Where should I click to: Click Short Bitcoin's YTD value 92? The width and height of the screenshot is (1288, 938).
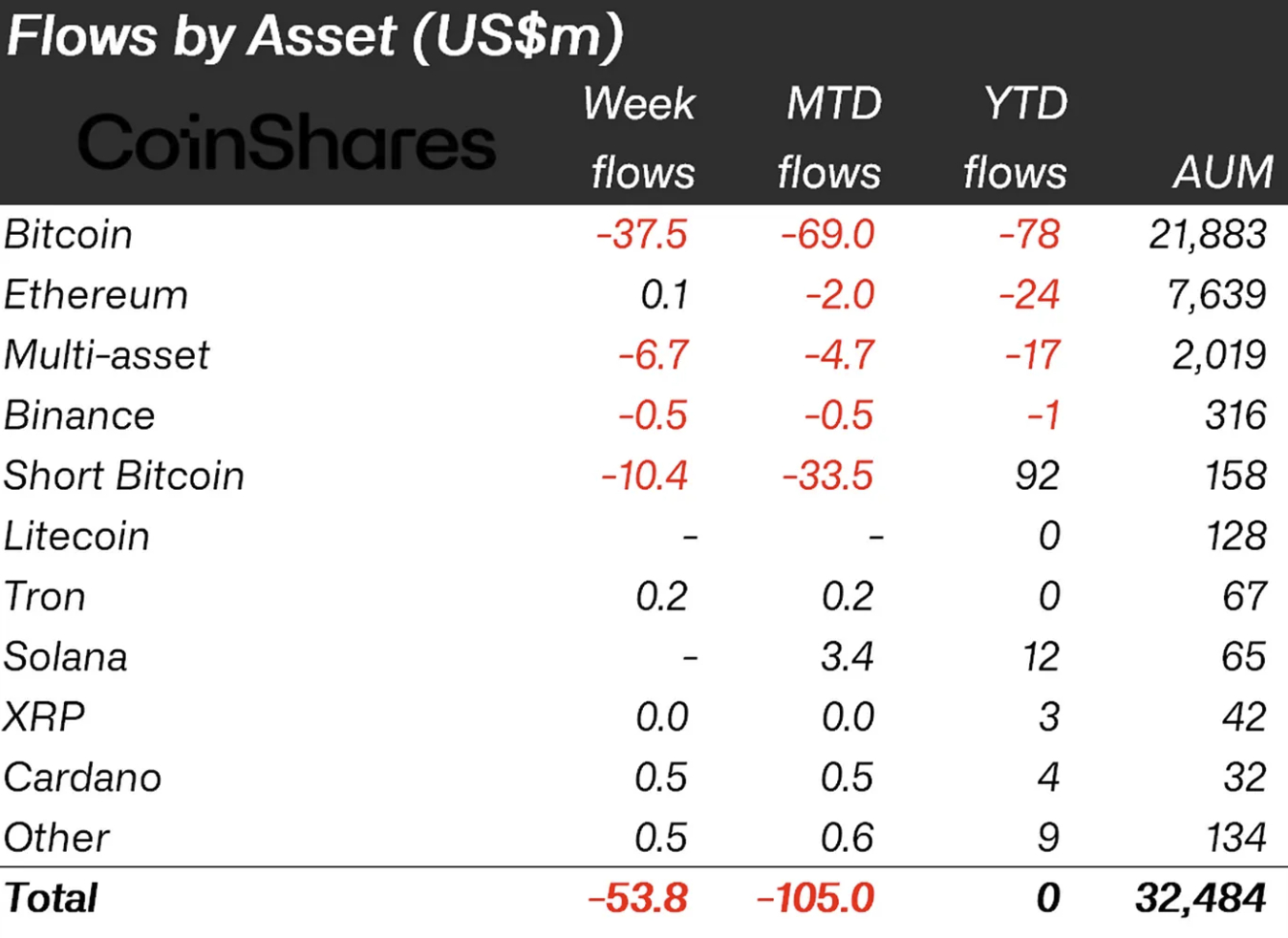pos(1038,476)
